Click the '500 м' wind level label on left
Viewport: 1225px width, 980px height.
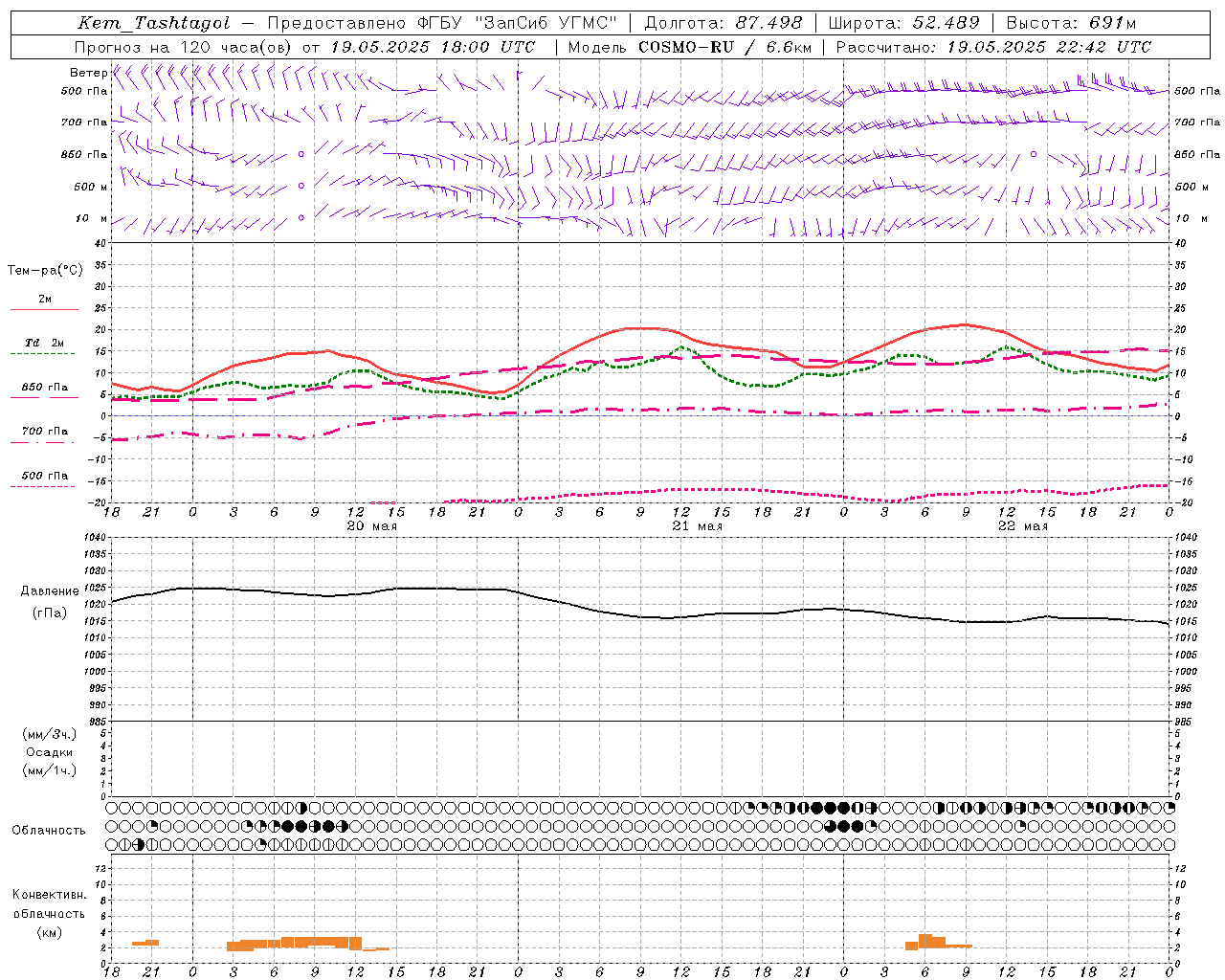91,187
